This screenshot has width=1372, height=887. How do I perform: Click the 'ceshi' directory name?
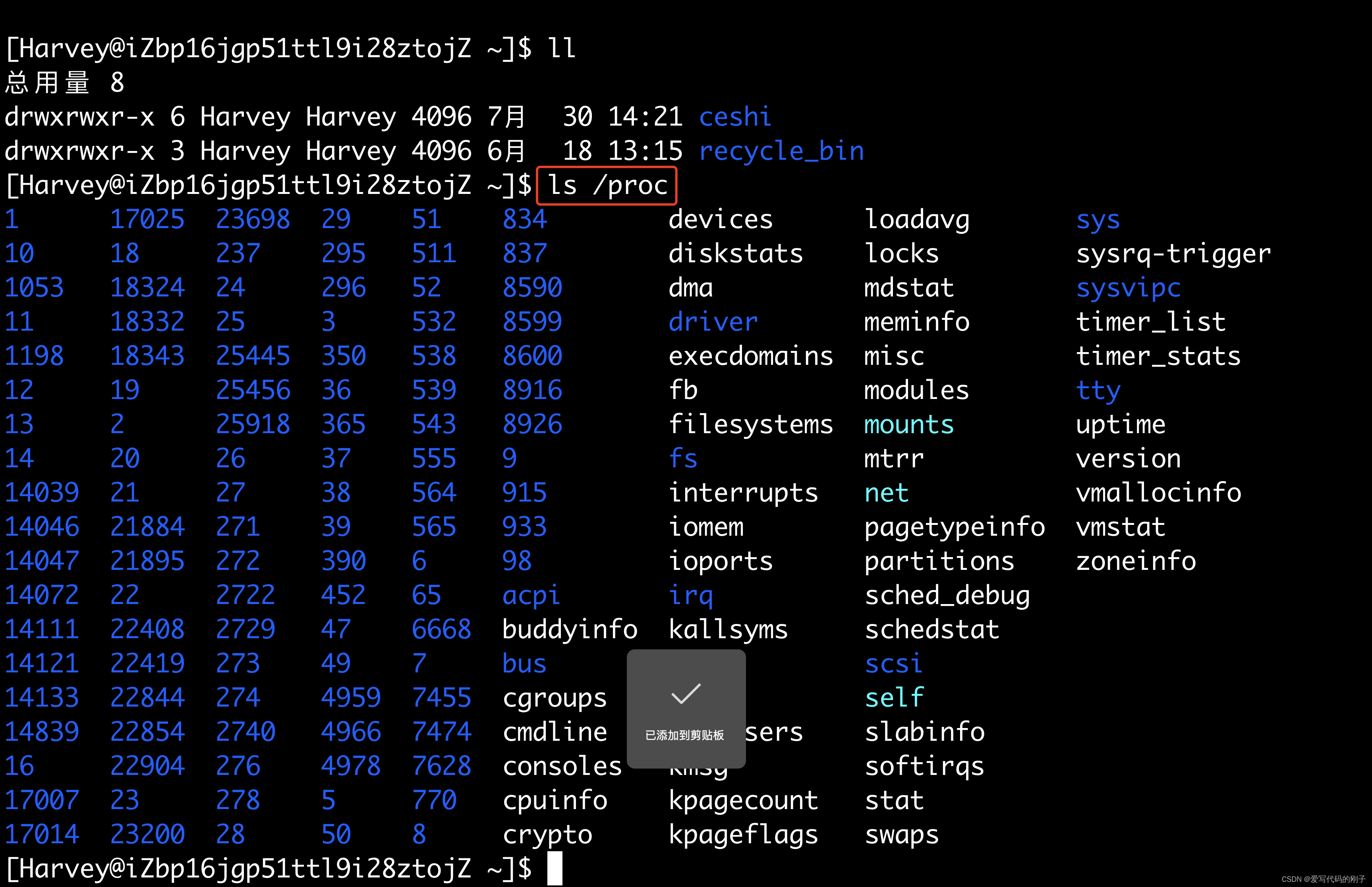point(735,116)
